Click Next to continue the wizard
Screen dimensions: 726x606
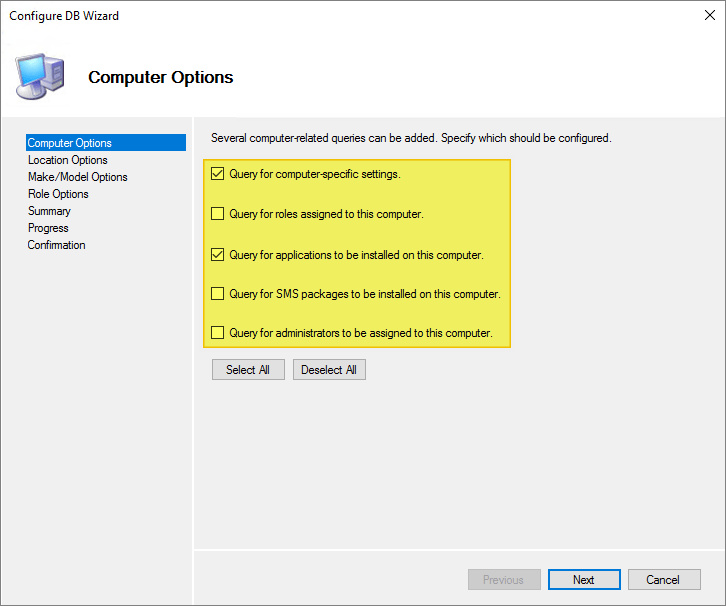(584, 580)
